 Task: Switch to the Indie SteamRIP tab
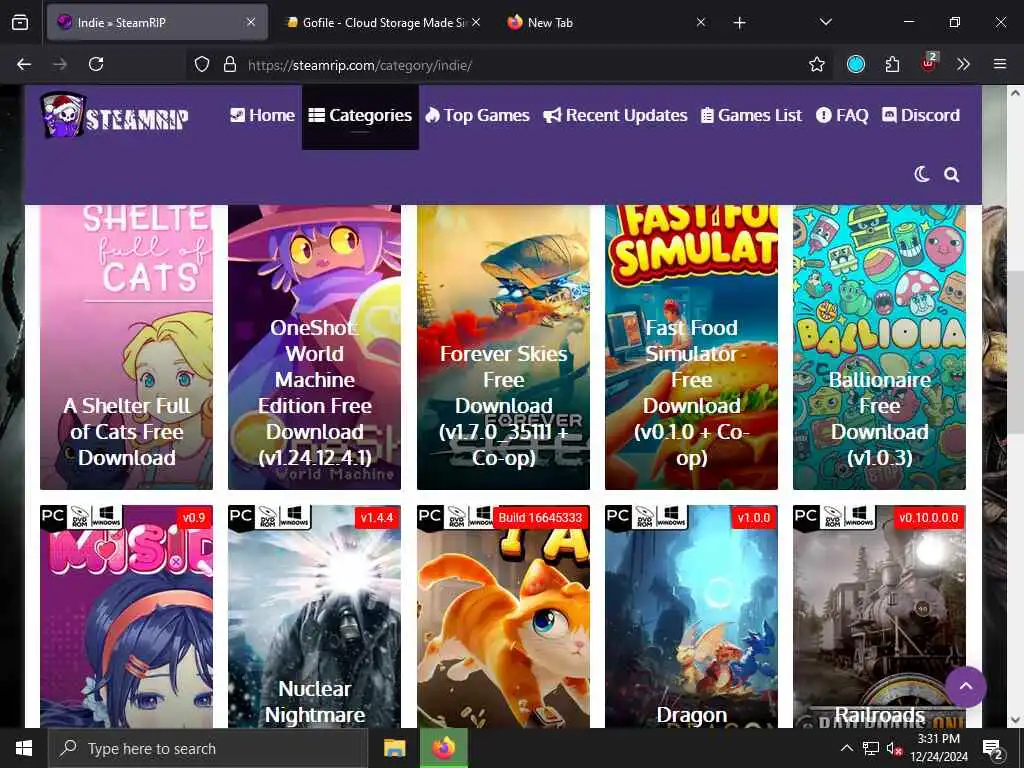[x=157, y=23]
